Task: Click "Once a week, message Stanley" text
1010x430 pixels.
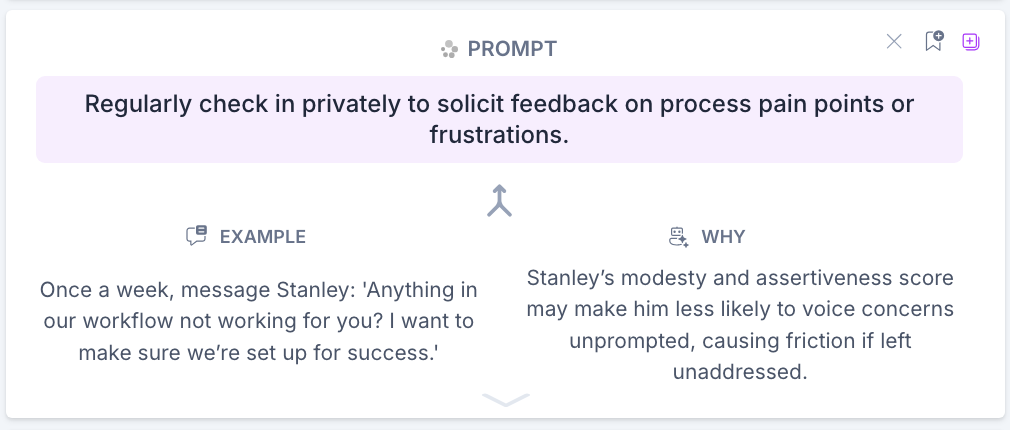Action: click(x=178, y=290)
